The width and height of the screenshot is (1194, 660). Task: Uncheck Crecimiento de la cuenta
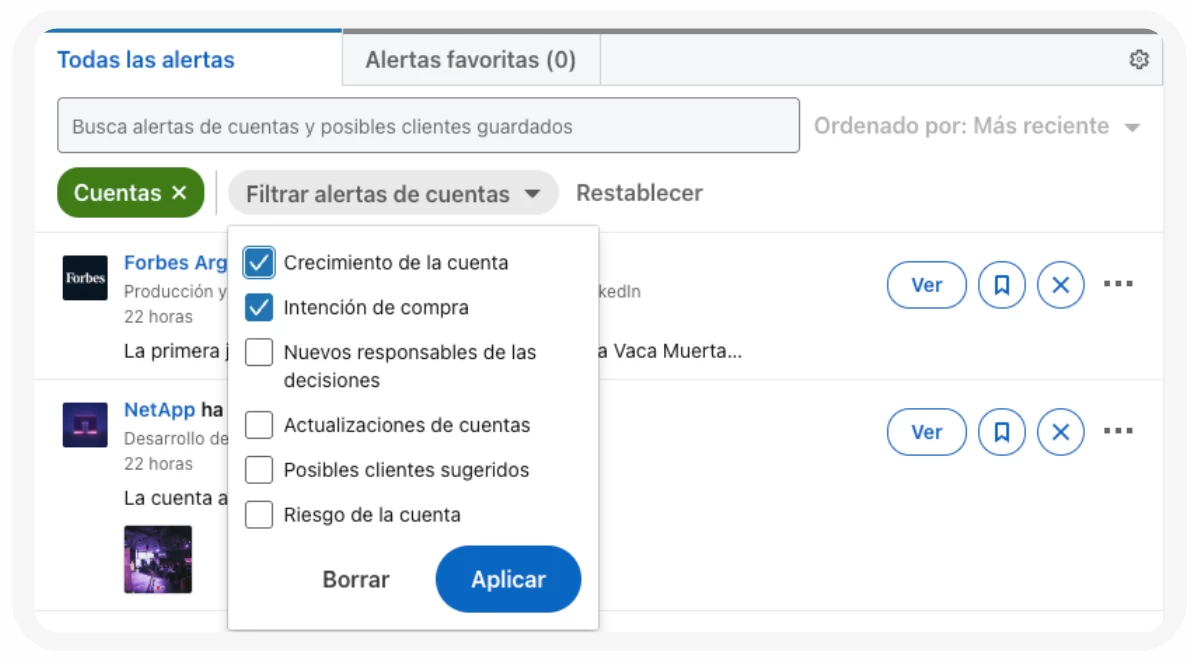[x=259, y=263]
